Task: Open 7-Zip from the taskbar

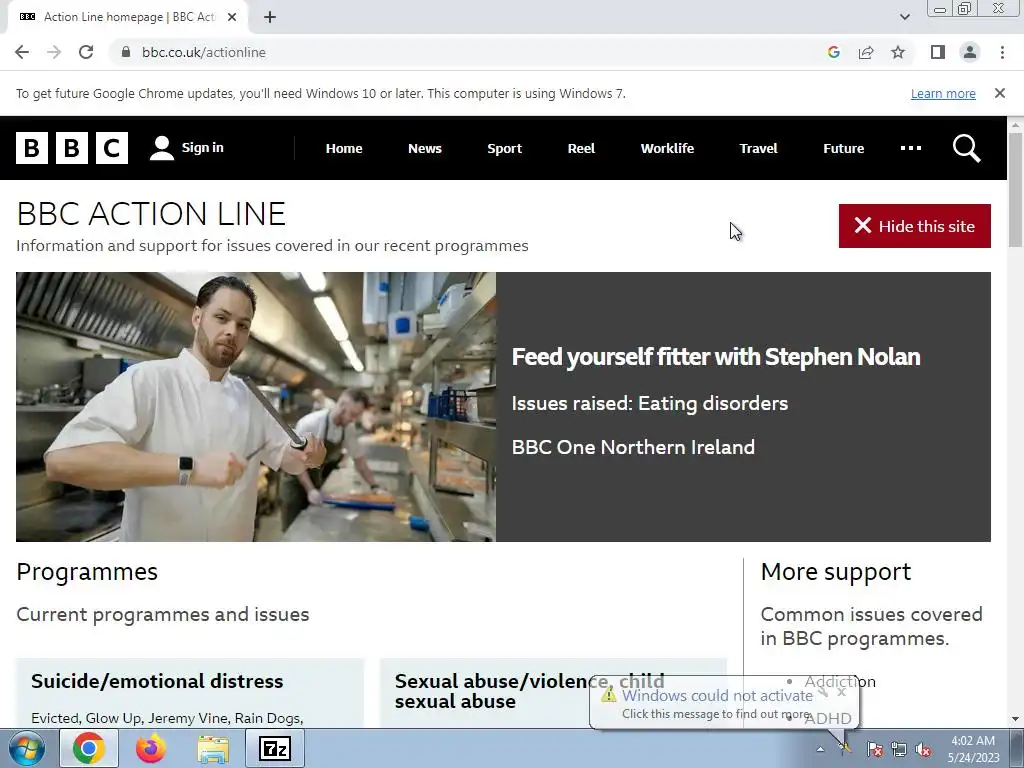Action: click(275, 748)
